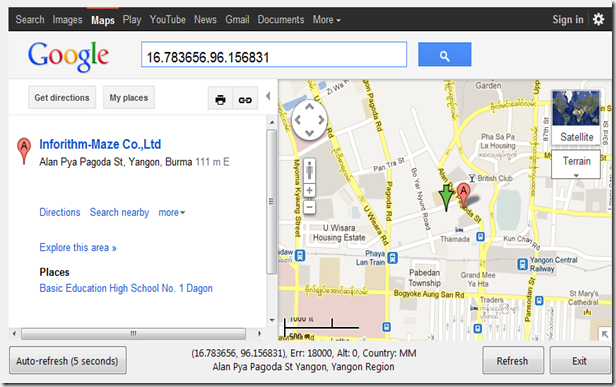Screen dimensions: 616x387
Task: Click the 'U Wisara Housing Estate' map label
Action: pyautogui.click(x=339, y=233)
